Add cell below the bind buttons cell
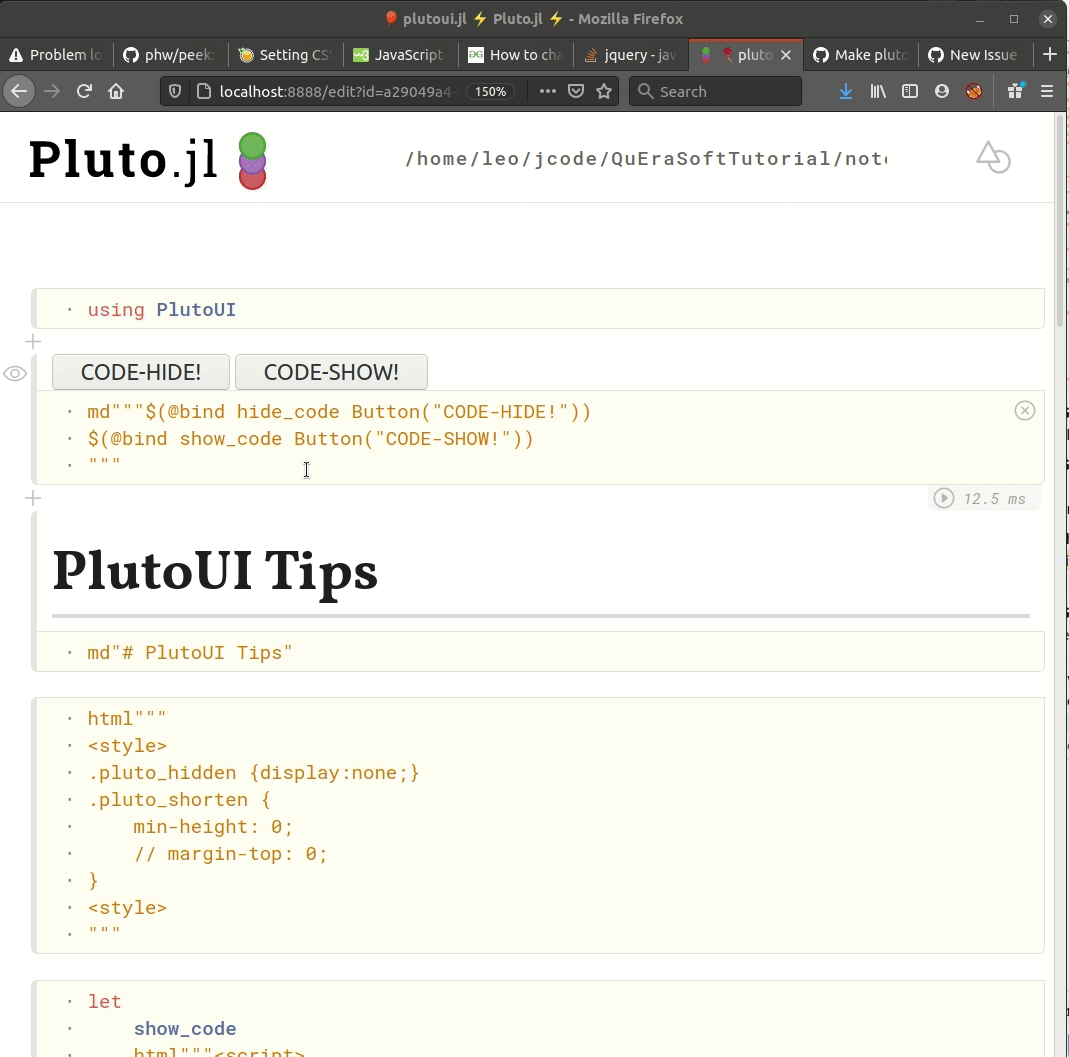The width and height of the screenshot is (1069, 1057). (x=33, y=498)
